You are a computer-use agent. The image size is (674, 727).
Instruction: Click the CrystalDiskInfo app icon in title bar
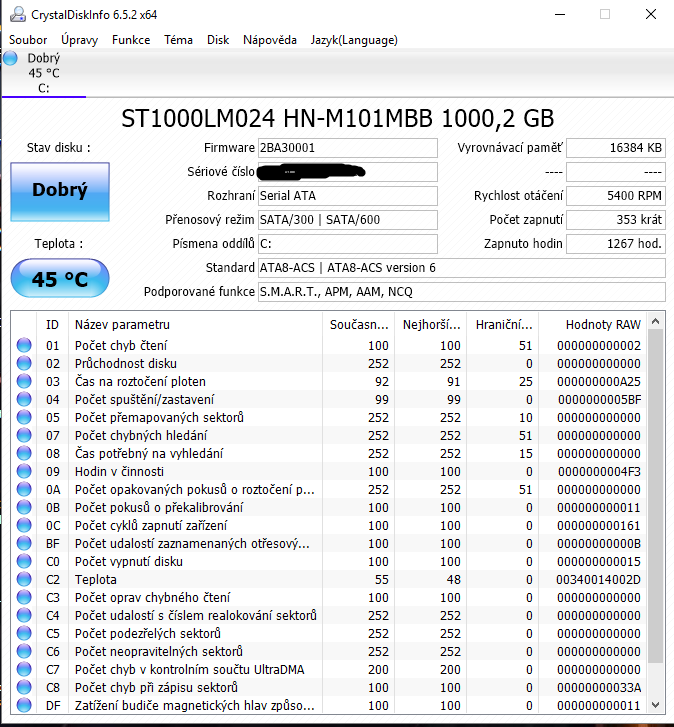tap(18, 14)
